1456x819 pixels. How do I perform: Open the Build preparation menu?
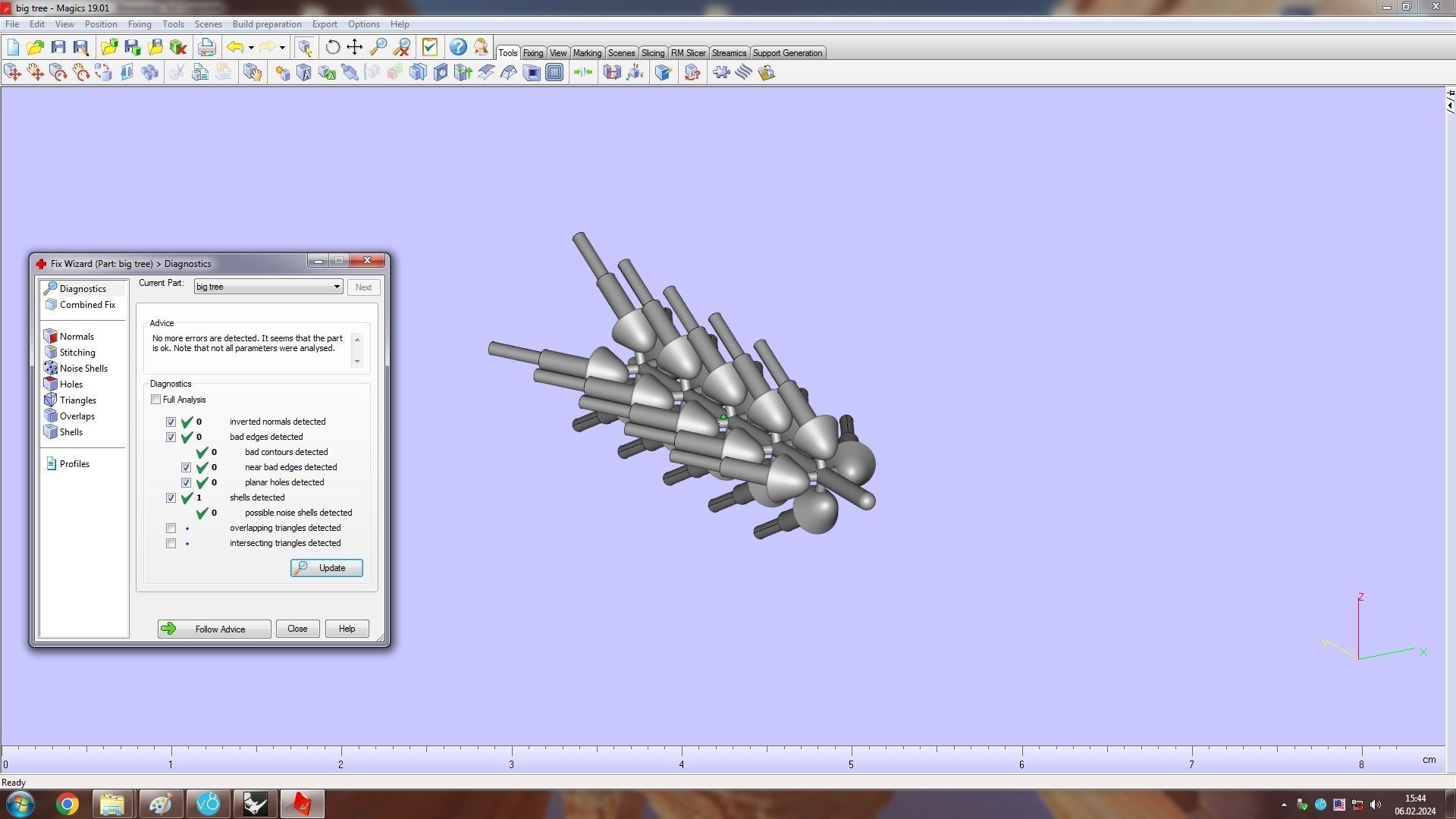[x=266, y=24]
